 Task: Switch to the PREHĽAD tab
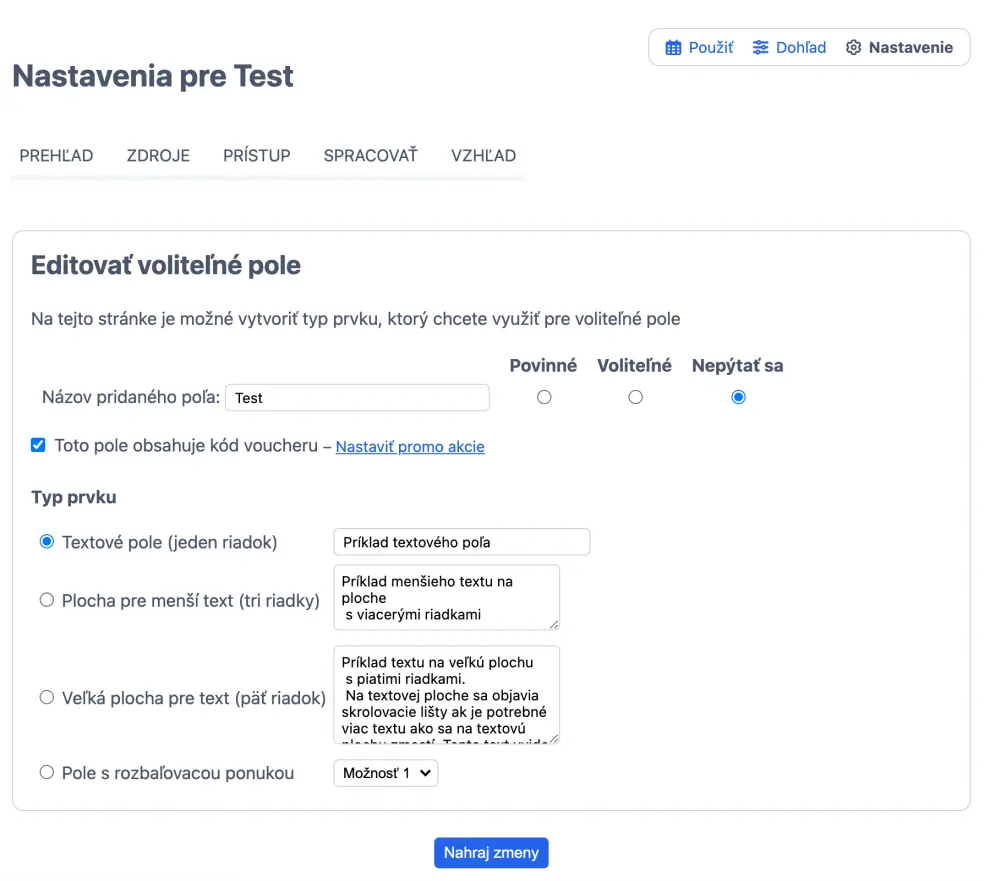[56, 155]
